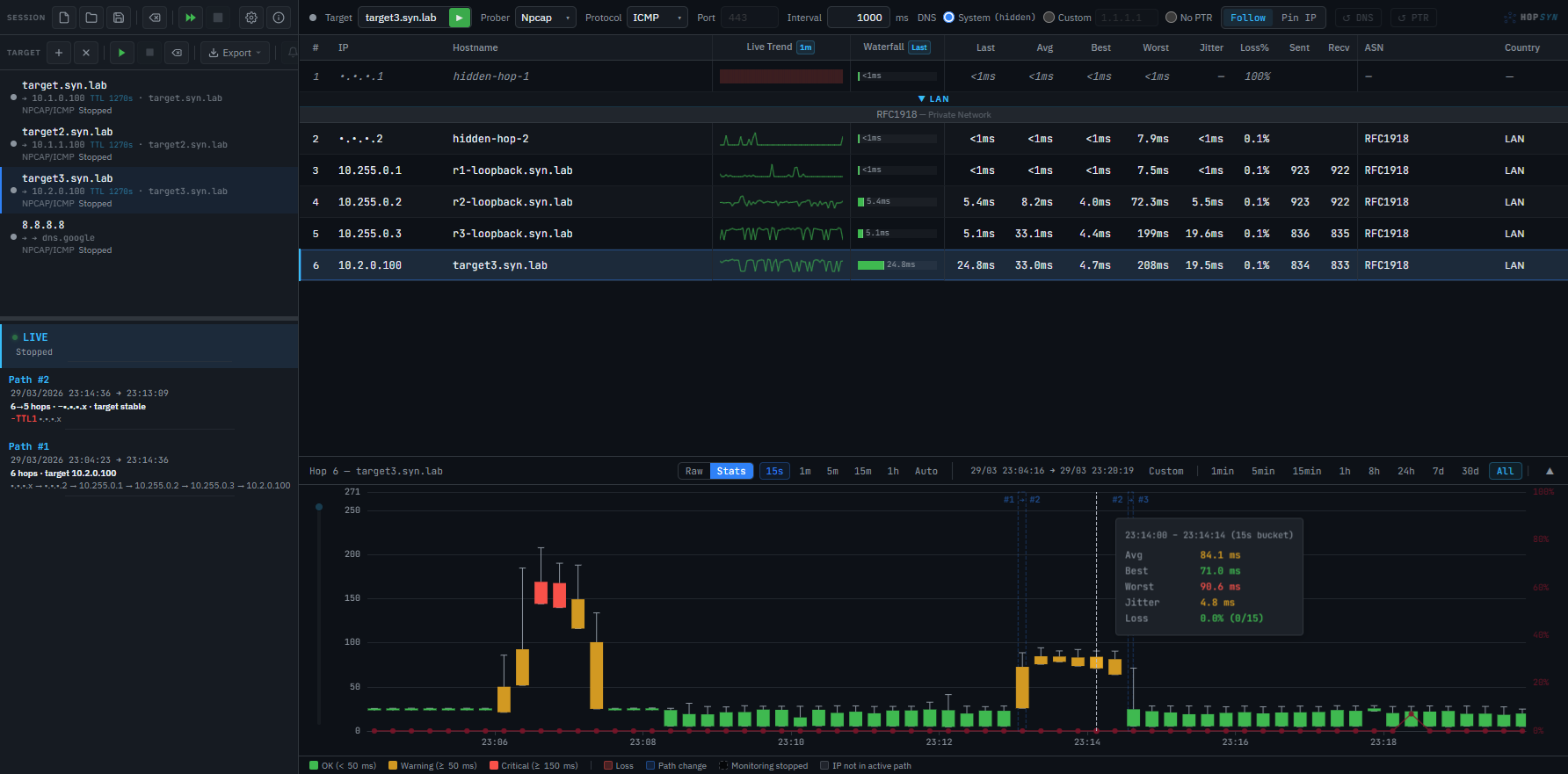
Task: Create a new session with the blank-page icon
Action: tap(64, 18)
